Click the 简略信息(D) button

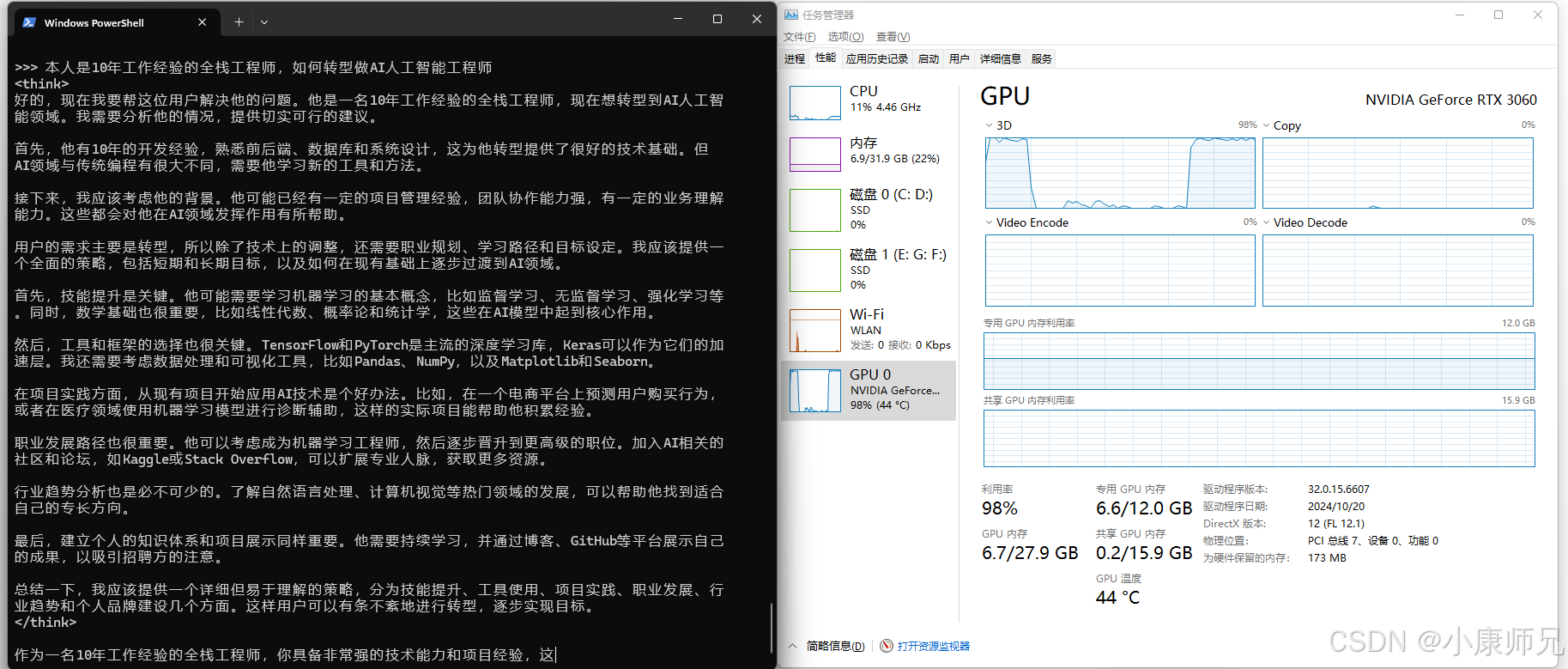coord(835,646)
